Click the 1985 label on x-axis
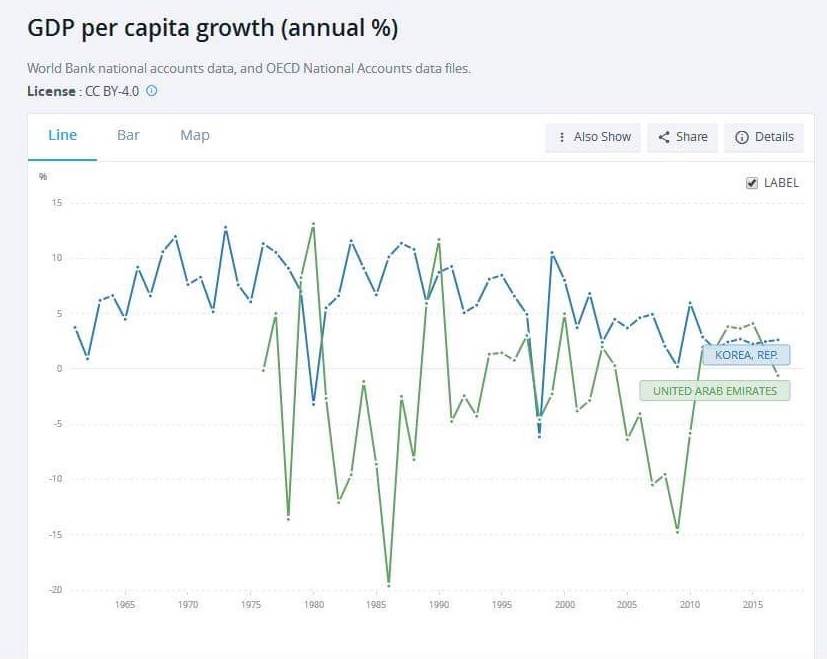This screenshot has width=827, height=659. tap(376, 605)
